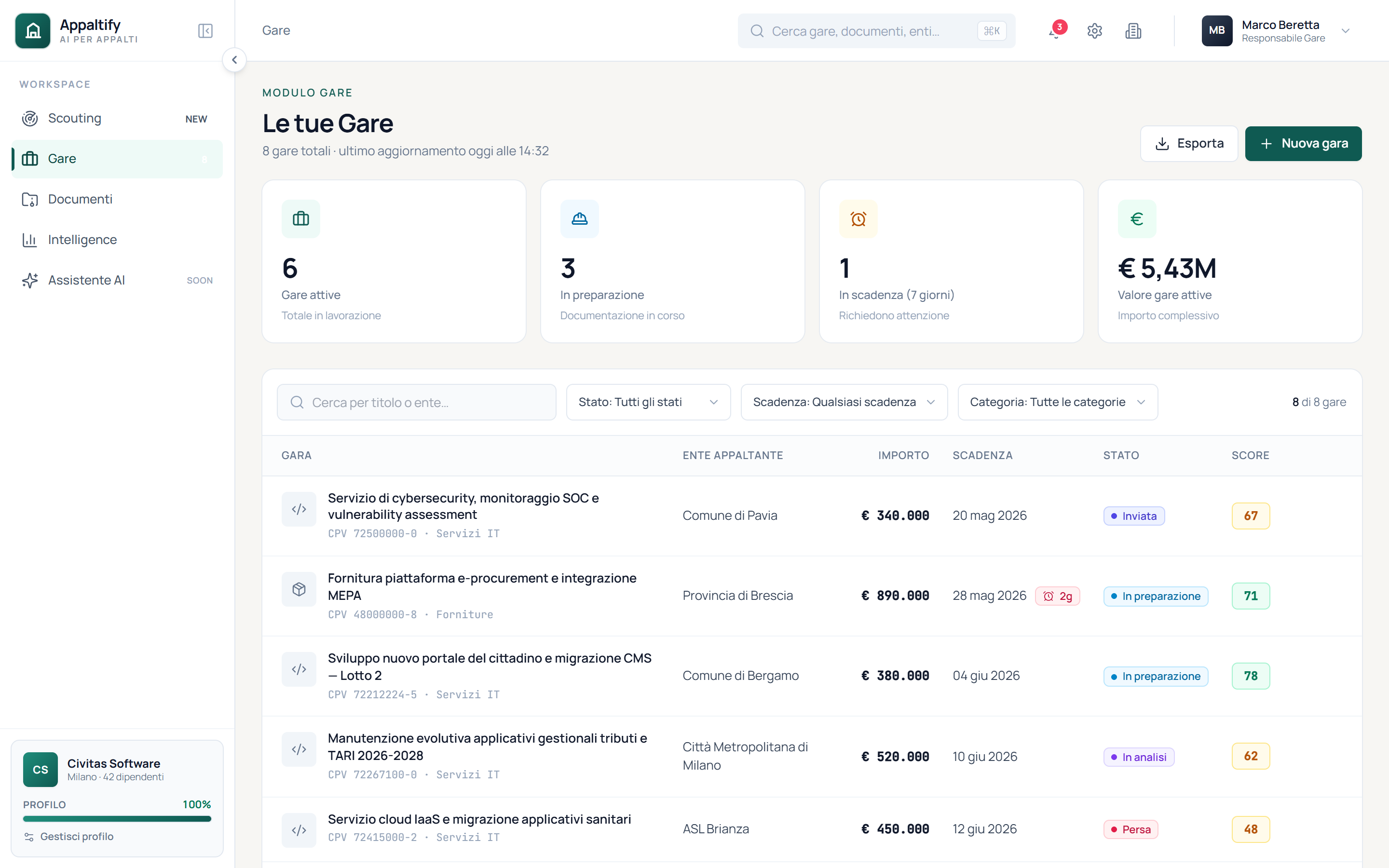The image size is (1389, 868).
Task: Open Scouting in the sidebar
Action: (117, 118)
